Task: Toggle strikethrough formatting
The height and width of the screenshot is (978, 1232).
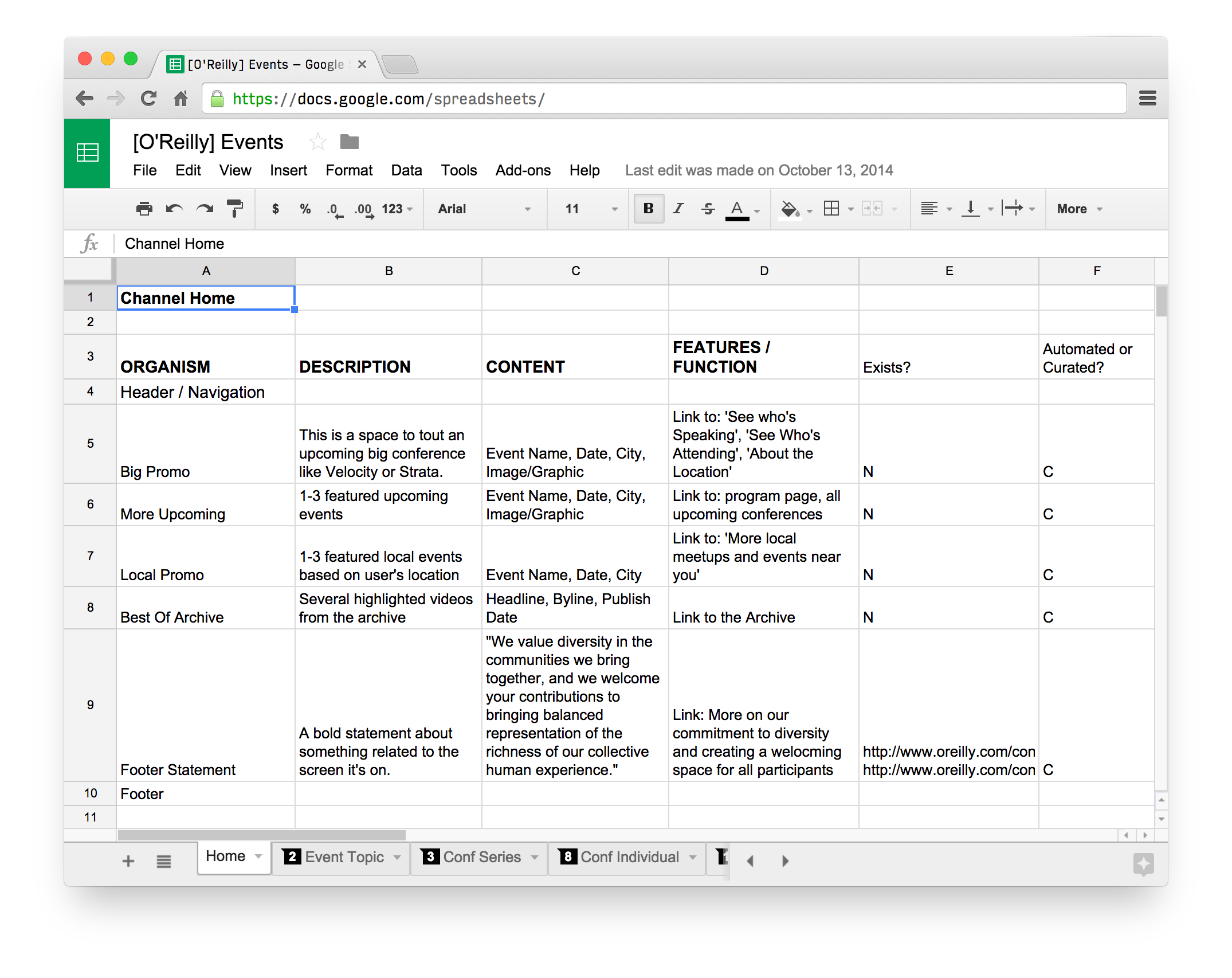Action: pyautogui.click(x=708, y=209)
